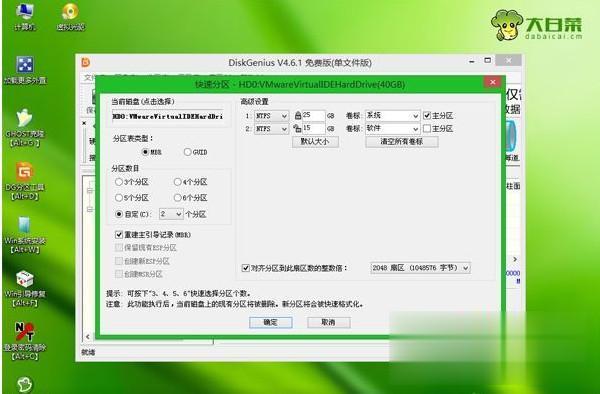The height and width of the screenshot is (394, 600).
Task: Toggle lock icon on partition 1 size
Action: (298, 115)
